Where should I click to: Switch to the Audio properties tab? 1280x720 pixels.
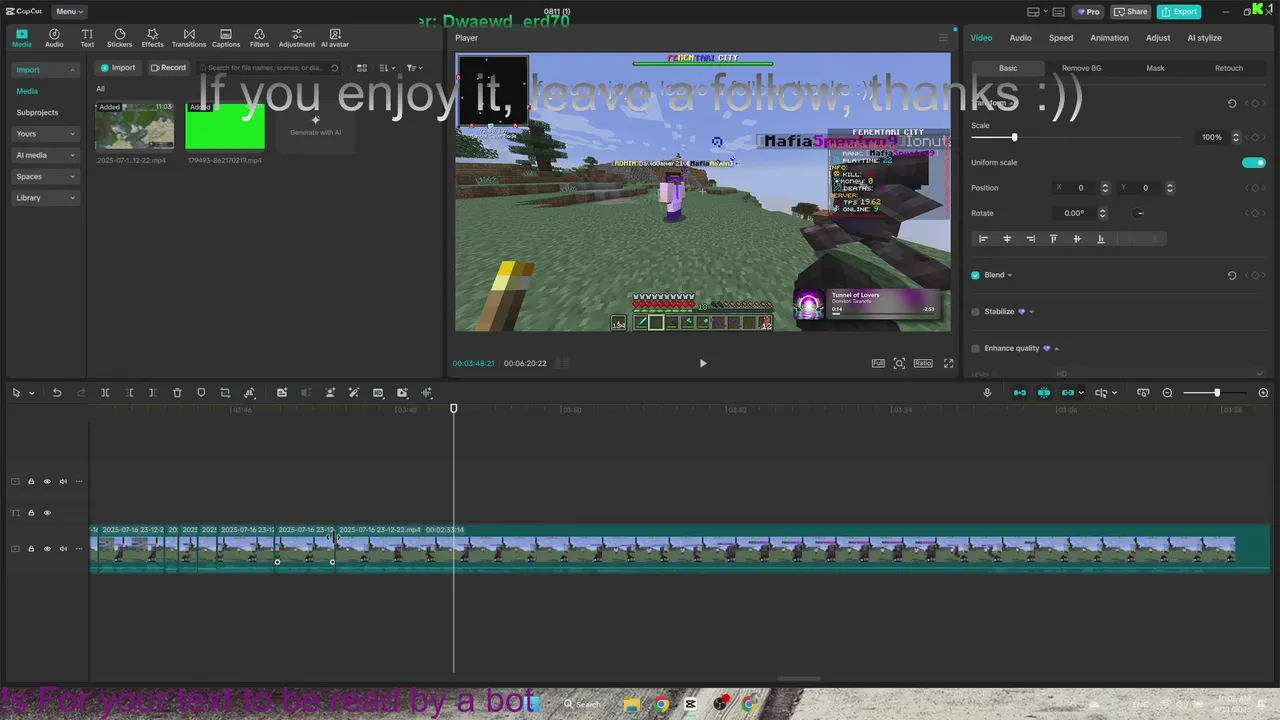[1020, 38]
